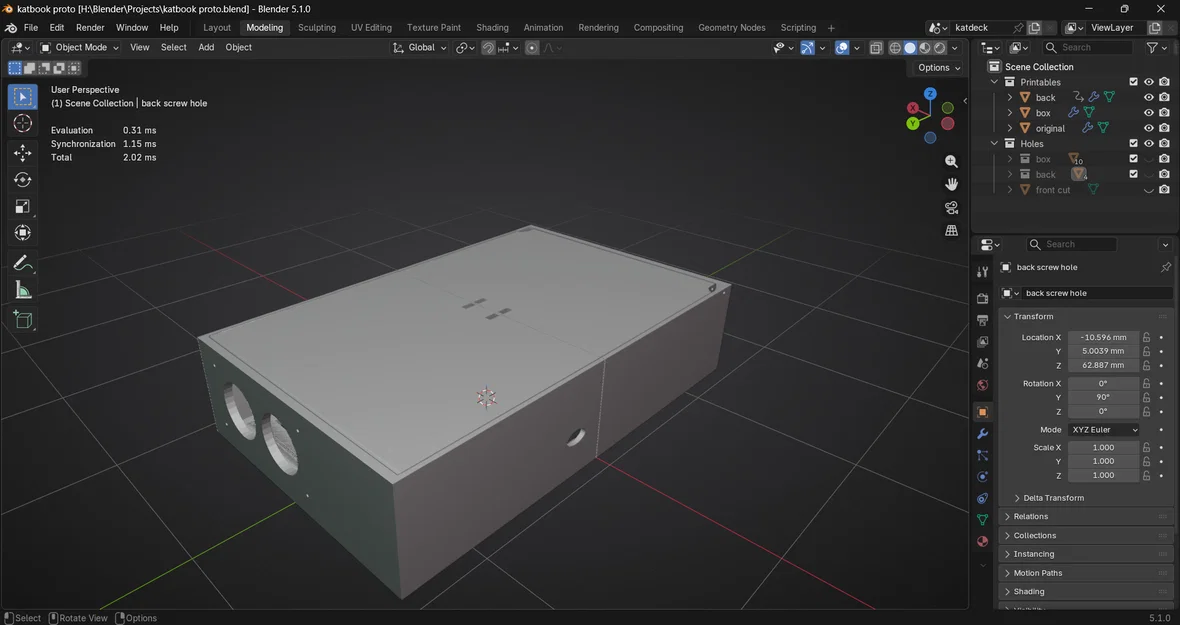Select the Annotate tool
1180x625 pixels.
pos(23,262)
